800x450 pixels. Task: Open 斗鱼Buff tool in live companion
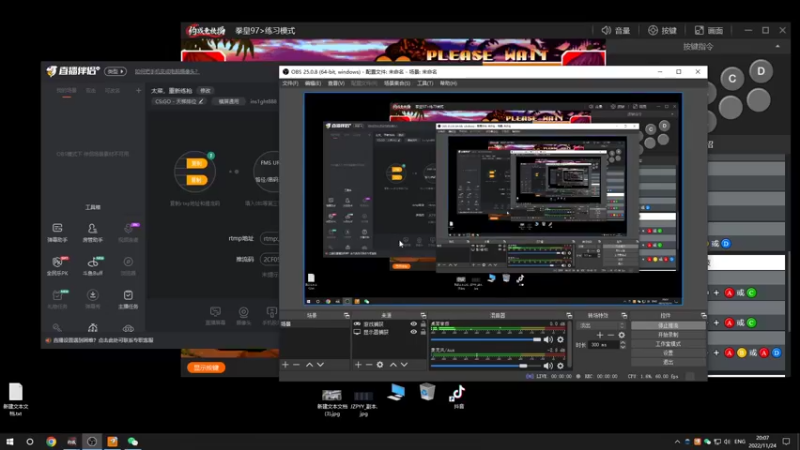click(93, 266)
